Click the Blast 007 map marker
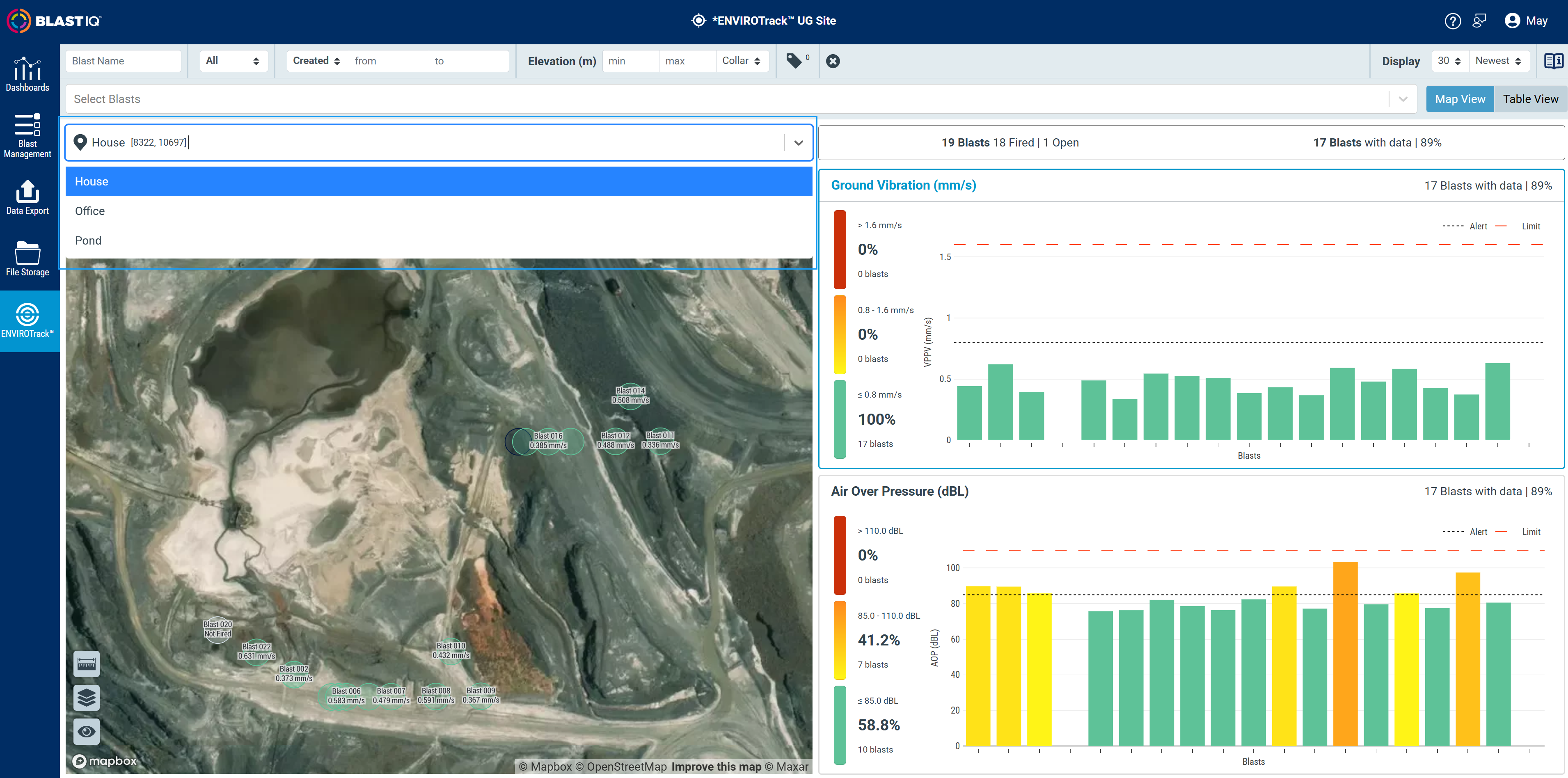 (x=391, y=696)
